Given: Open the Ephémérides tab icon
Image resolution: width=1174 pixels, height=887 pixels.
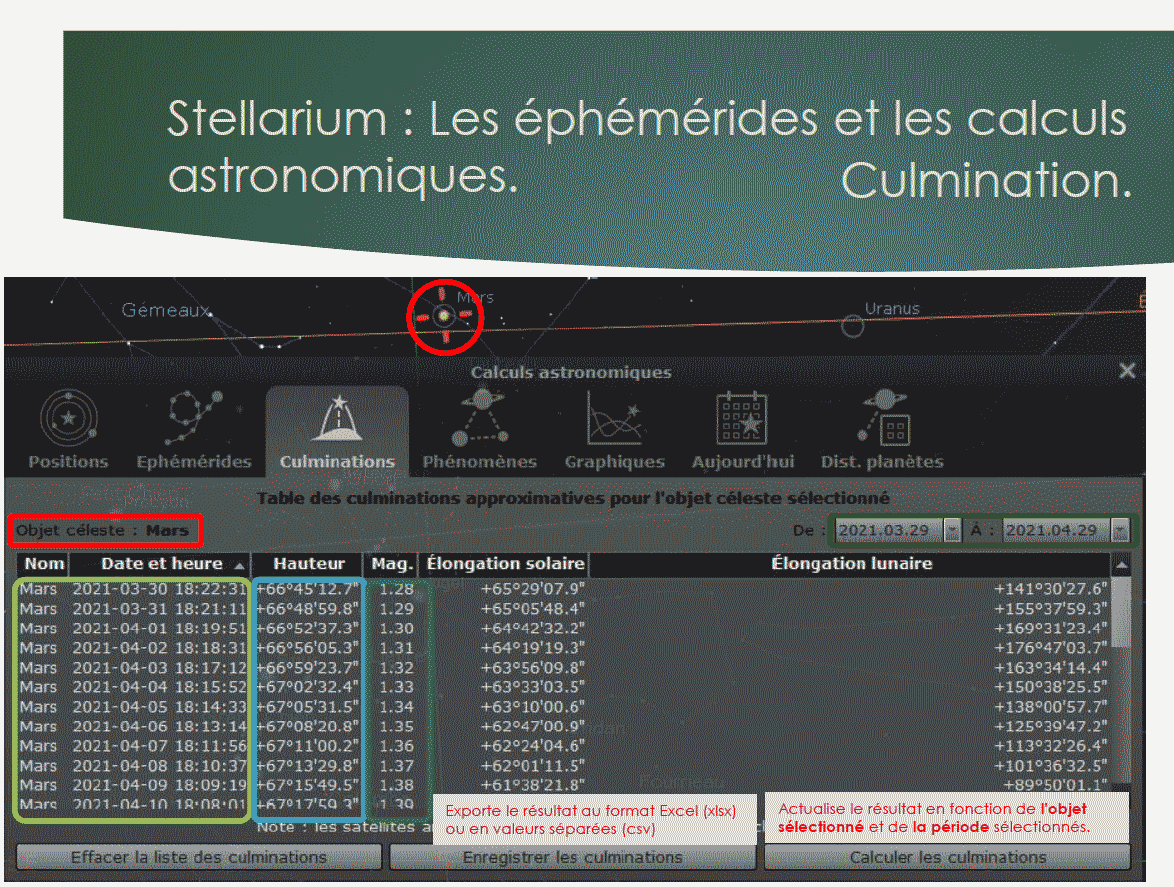Looking at the screenshot, I should tap(195, 418).
